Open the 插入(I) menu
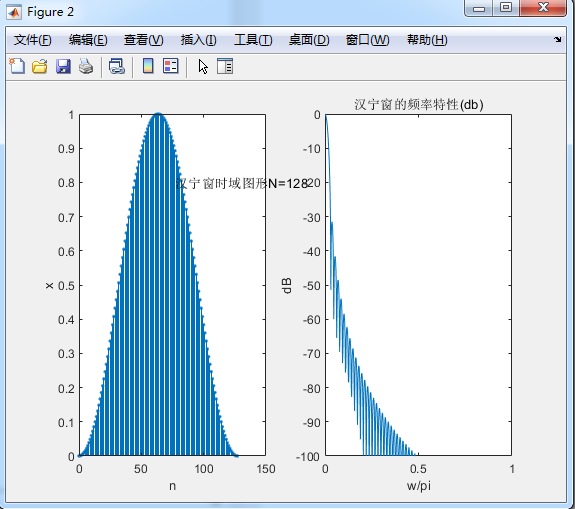The height and width of the screenshot is (509, 575). pos(198,40)
